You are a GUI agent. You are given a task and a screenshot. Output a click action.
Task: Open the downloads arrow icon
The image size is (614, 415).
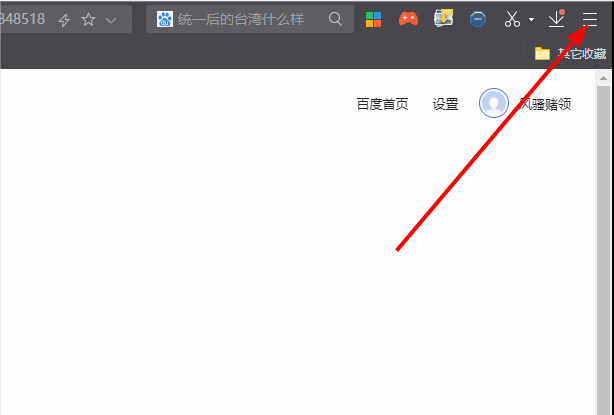[557, 19]
